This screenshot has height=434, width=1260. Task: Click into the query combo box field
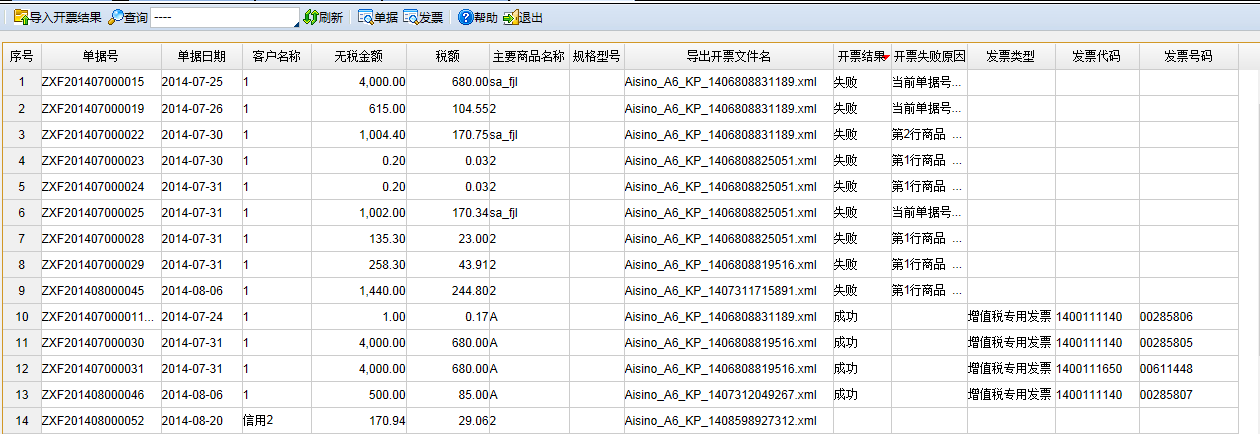point(222,18)
